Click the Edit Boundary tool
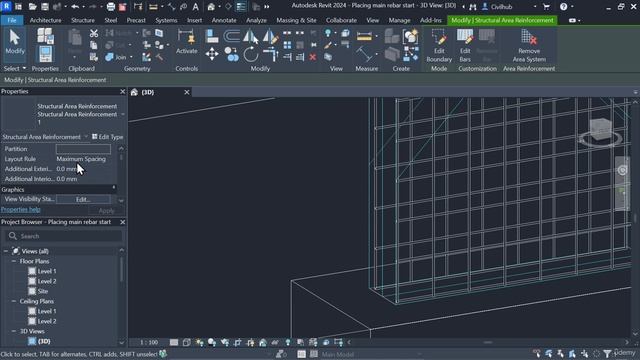Viewport: 640px width, 360px height. coord(439,46)
